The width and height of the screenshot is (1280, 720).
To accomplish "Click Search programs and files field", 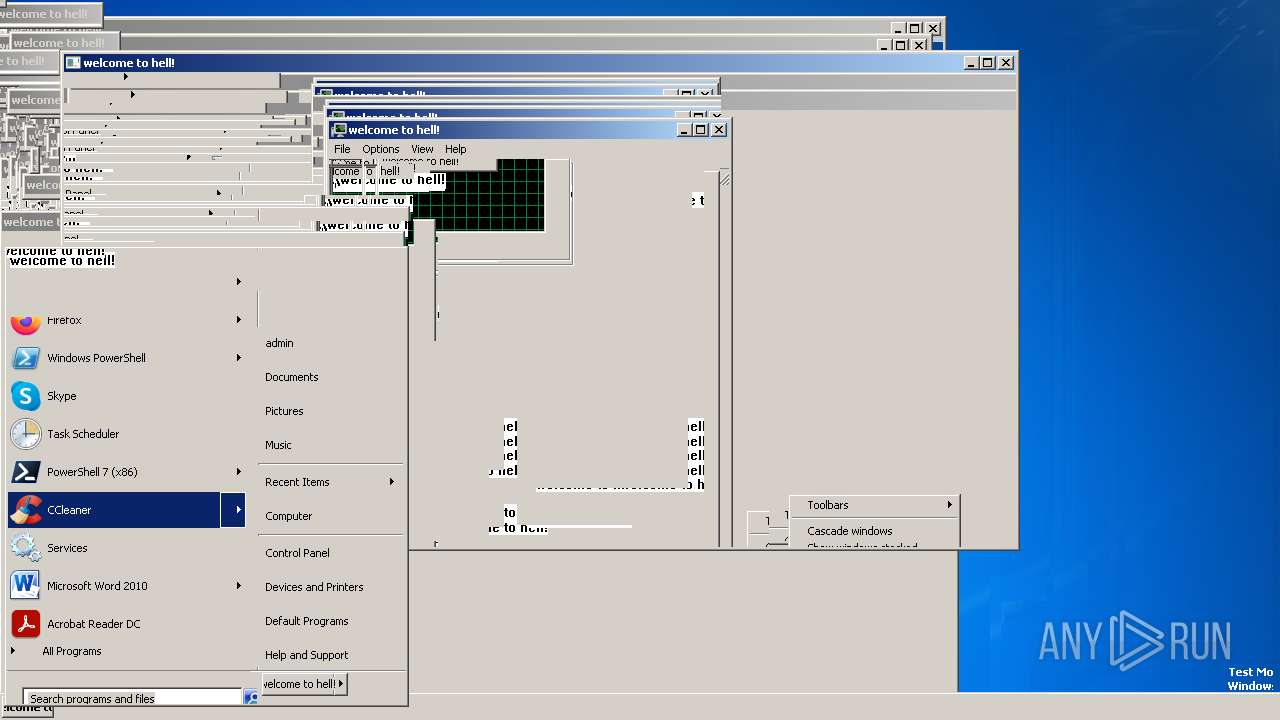I will point(132,698).
